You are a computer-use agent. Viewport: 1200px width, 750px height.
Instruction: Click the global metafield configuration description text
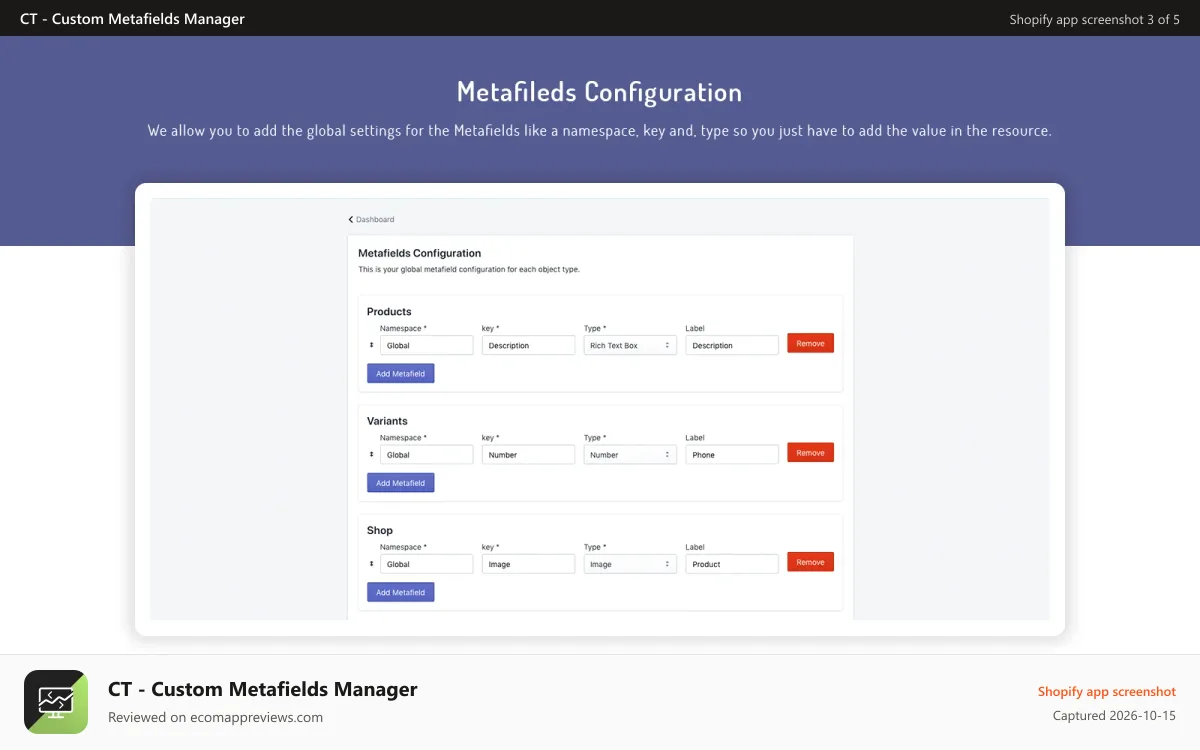click(469, 269)
